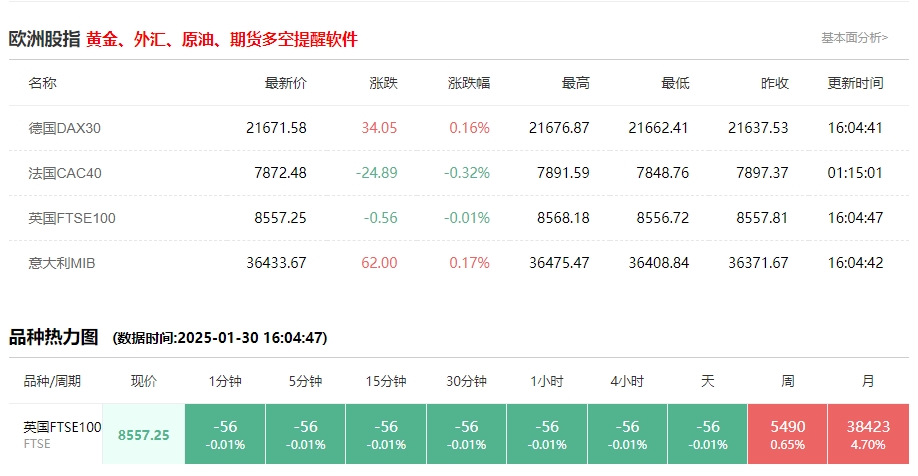Open the 意大利MIB index row name

point(61,263)
